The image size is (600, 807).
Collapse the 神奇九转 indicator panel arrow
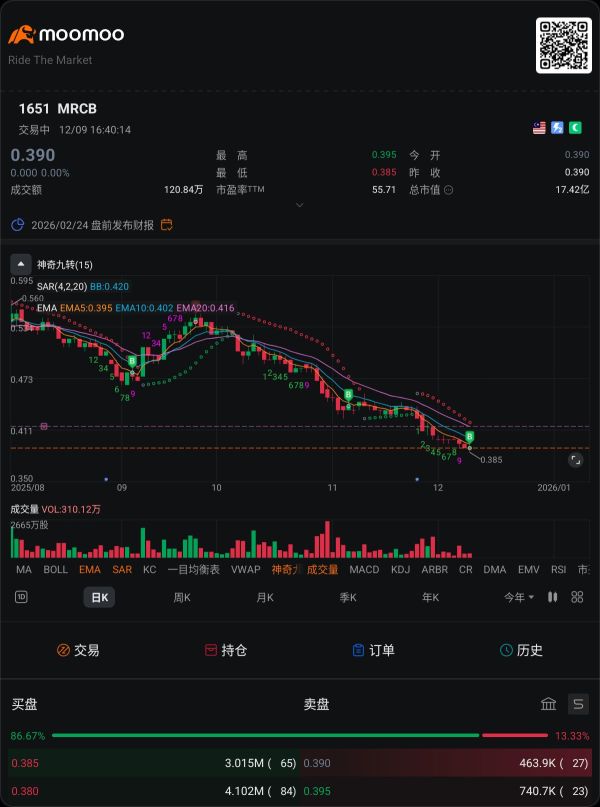(x=21, y=265)
